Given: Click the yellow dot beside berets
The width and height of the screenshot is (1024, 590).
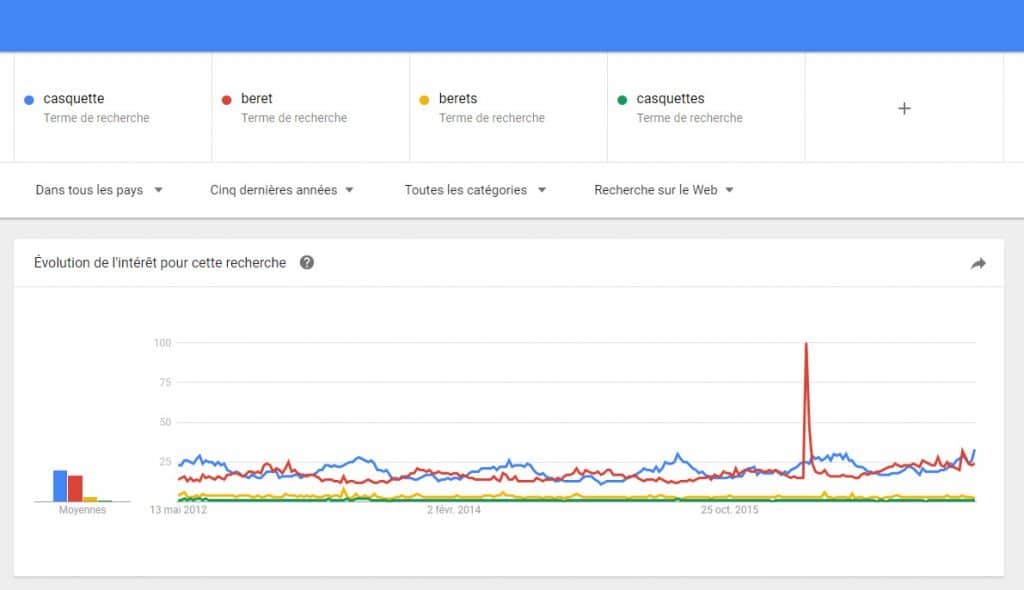Looking at the screenshot, I should point(424,100).
